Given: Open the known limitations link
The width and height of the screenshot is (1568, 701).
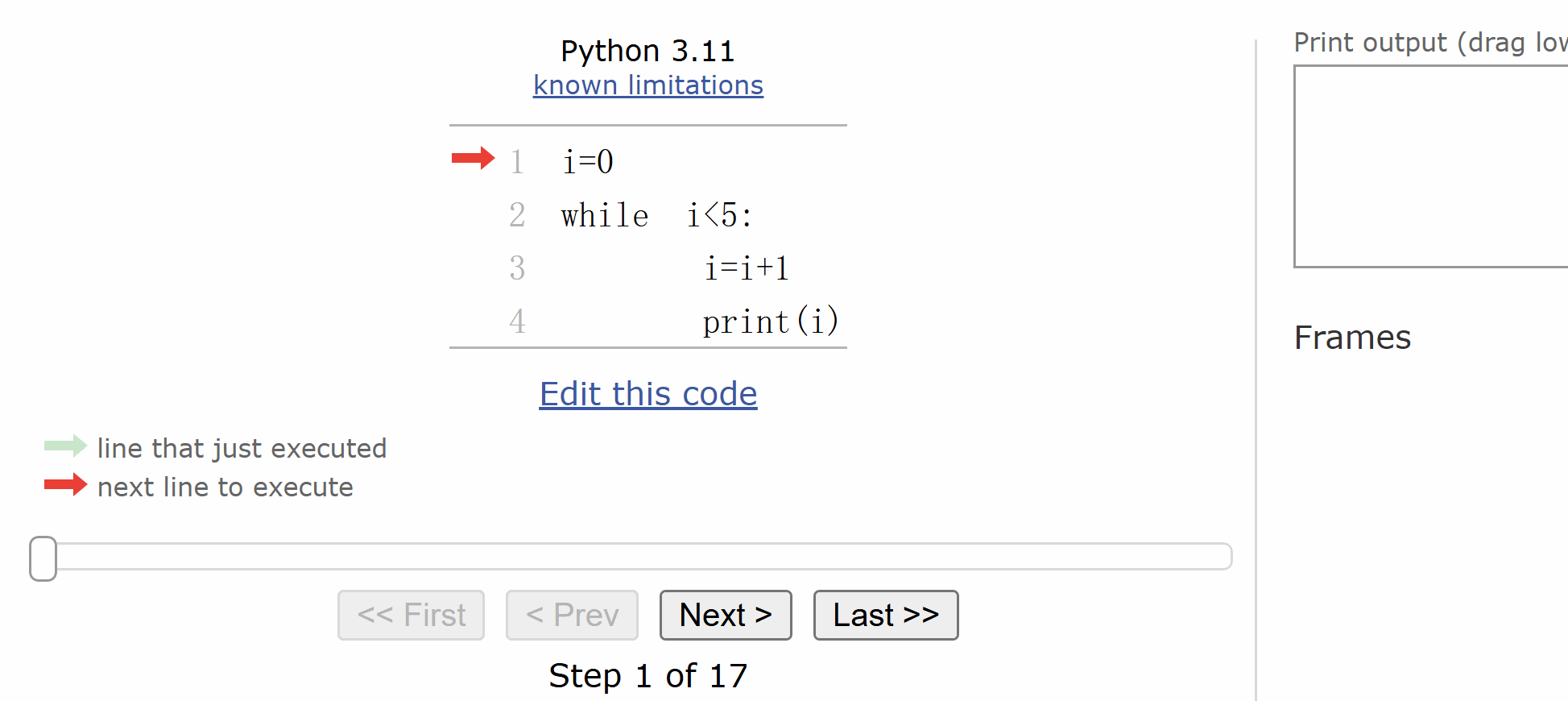Looking at the screenshot, I should (647, 85).
